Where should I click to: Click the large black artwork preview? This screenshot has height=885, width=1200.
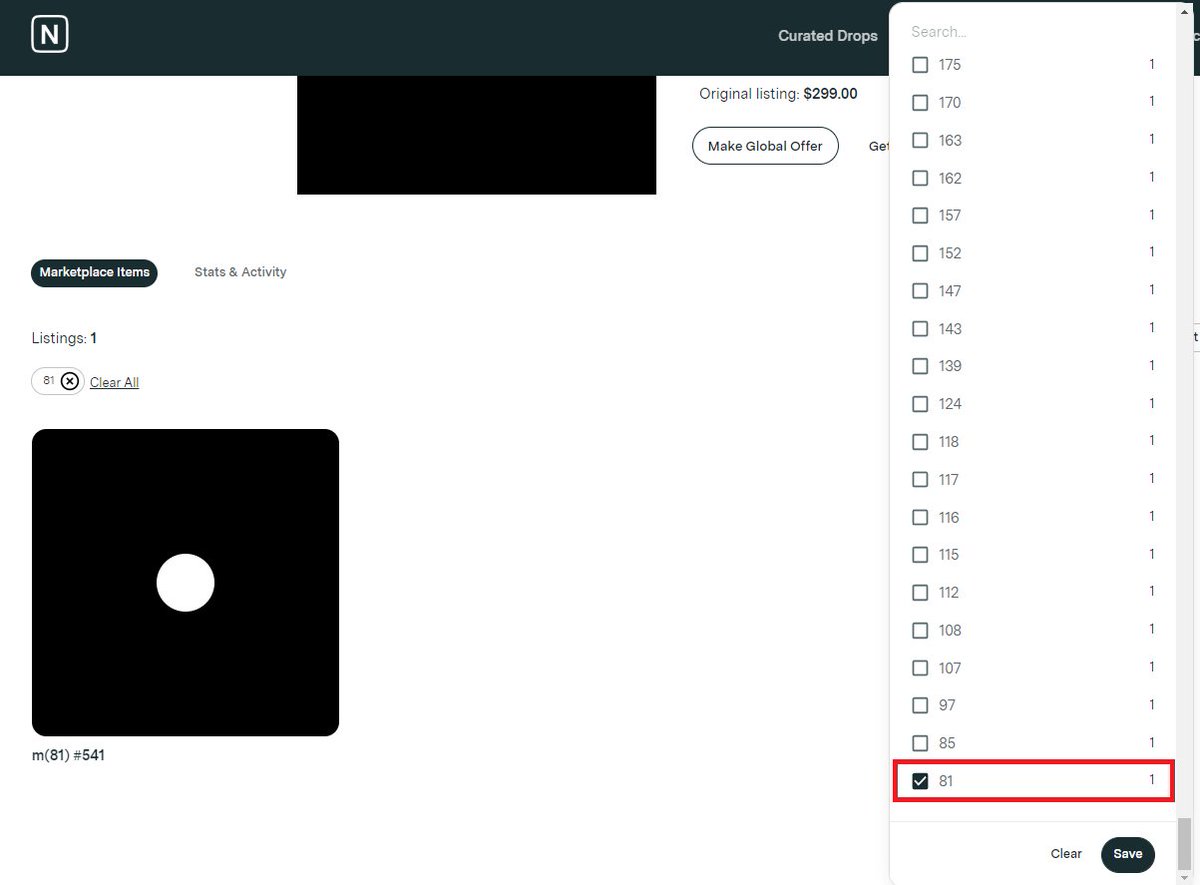(x=476, y=135)
